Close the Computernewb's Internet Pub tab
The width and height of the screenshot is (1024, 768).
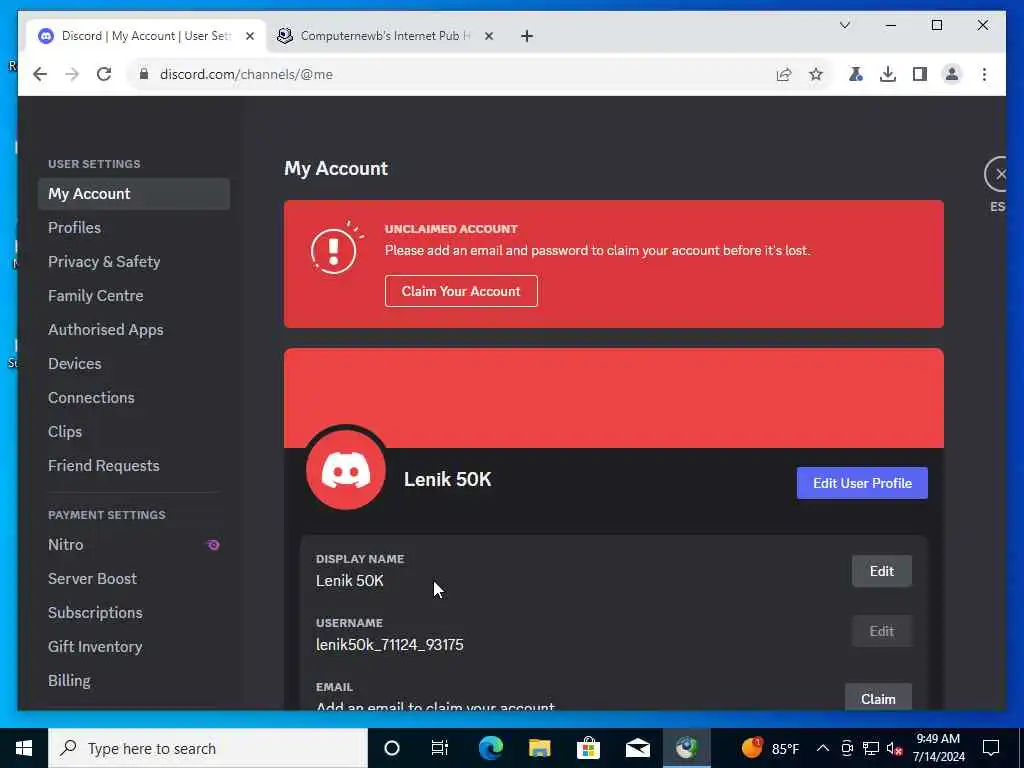(x=488, y=36)
